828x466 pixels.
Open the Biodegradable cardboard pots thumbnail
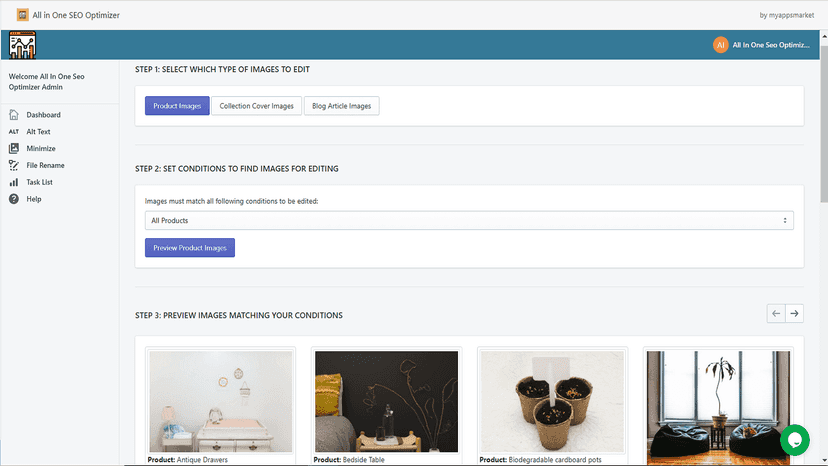pyautogui.click(x=552, y=402)
